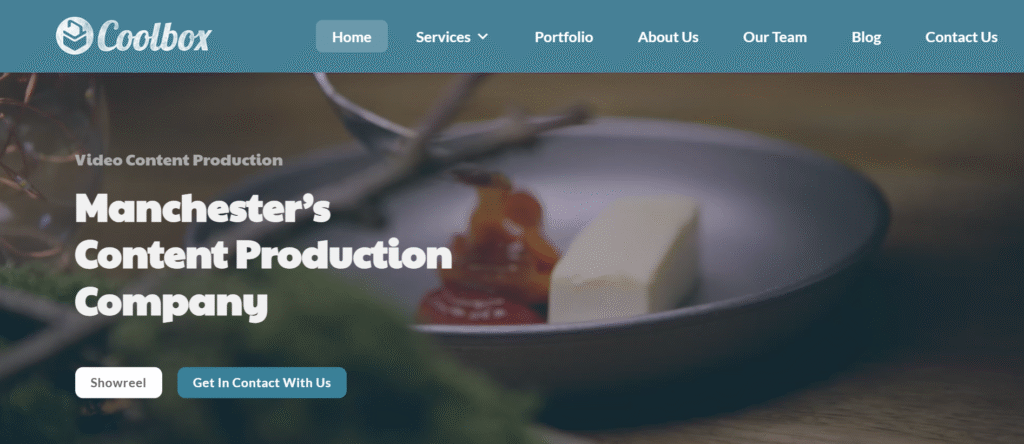This screenshot has height=444, width=1024.
Task: Navigate to Contact Us page
Action: 961,37
